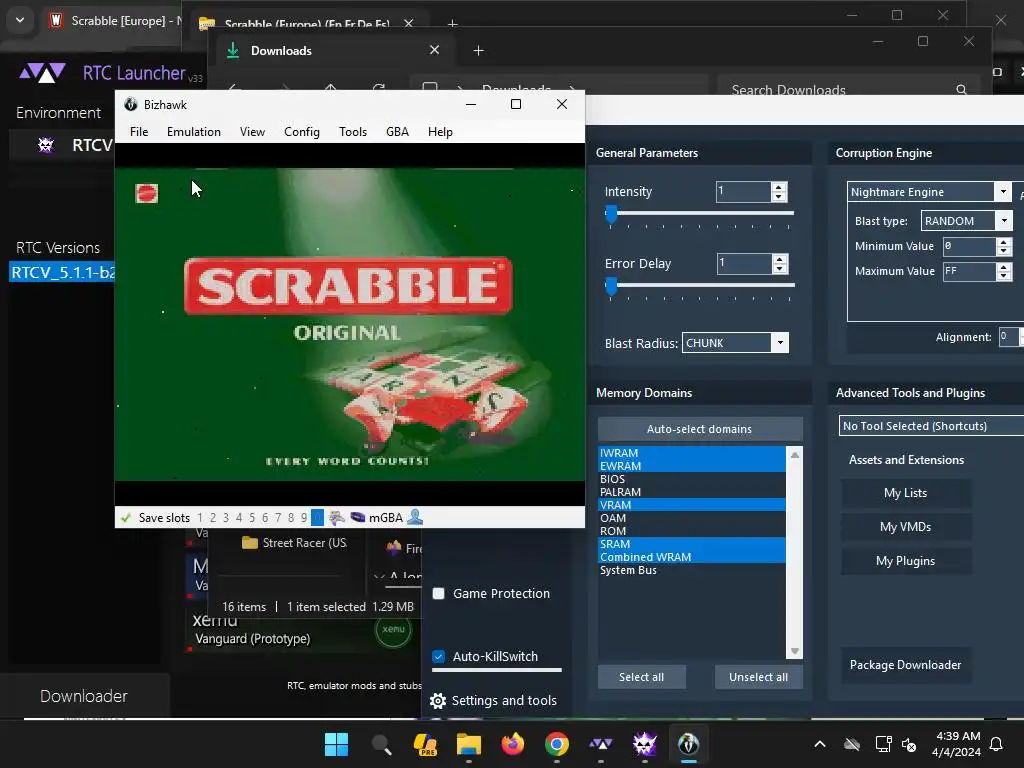Click Error Delay value stepper arrows
This screenshot has width=1024, height=768.
tap(779, 263)
